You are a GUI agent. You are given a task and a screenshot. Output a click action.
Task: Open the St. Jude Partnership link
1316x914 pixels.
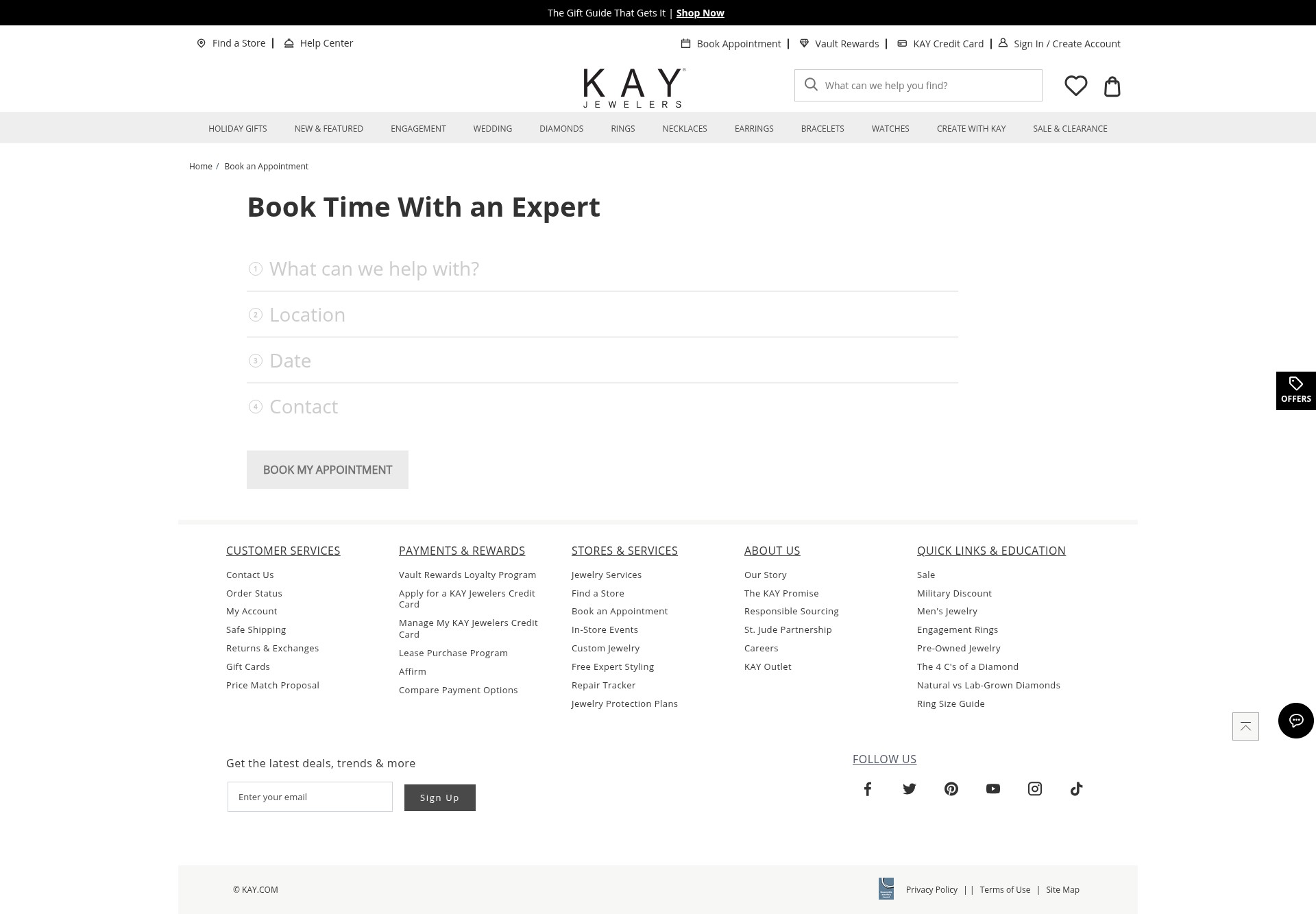(788, 629)
